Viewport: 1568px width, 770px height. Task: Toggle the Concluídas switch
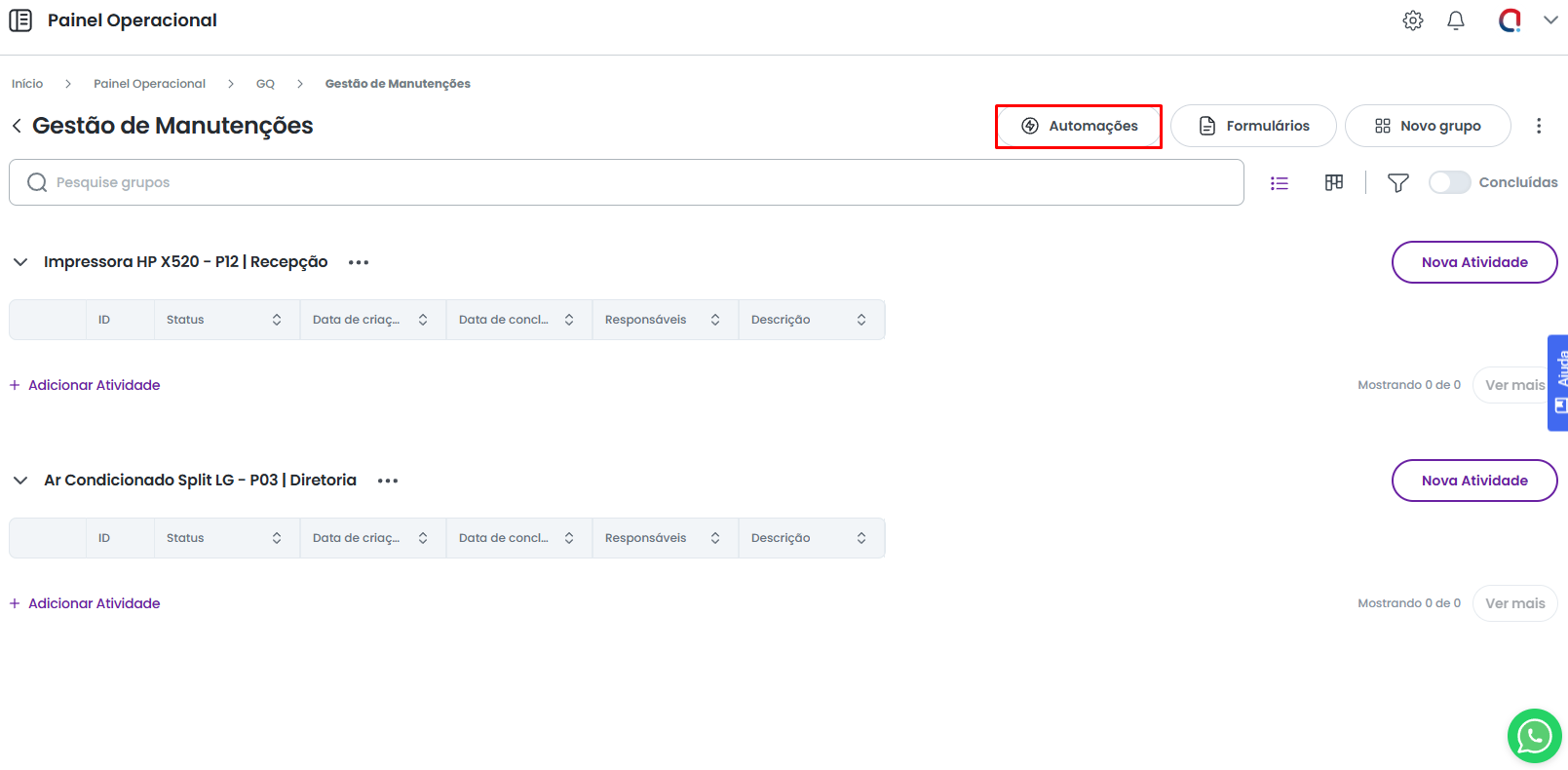pyautogui.click(x=1449, y=182)
